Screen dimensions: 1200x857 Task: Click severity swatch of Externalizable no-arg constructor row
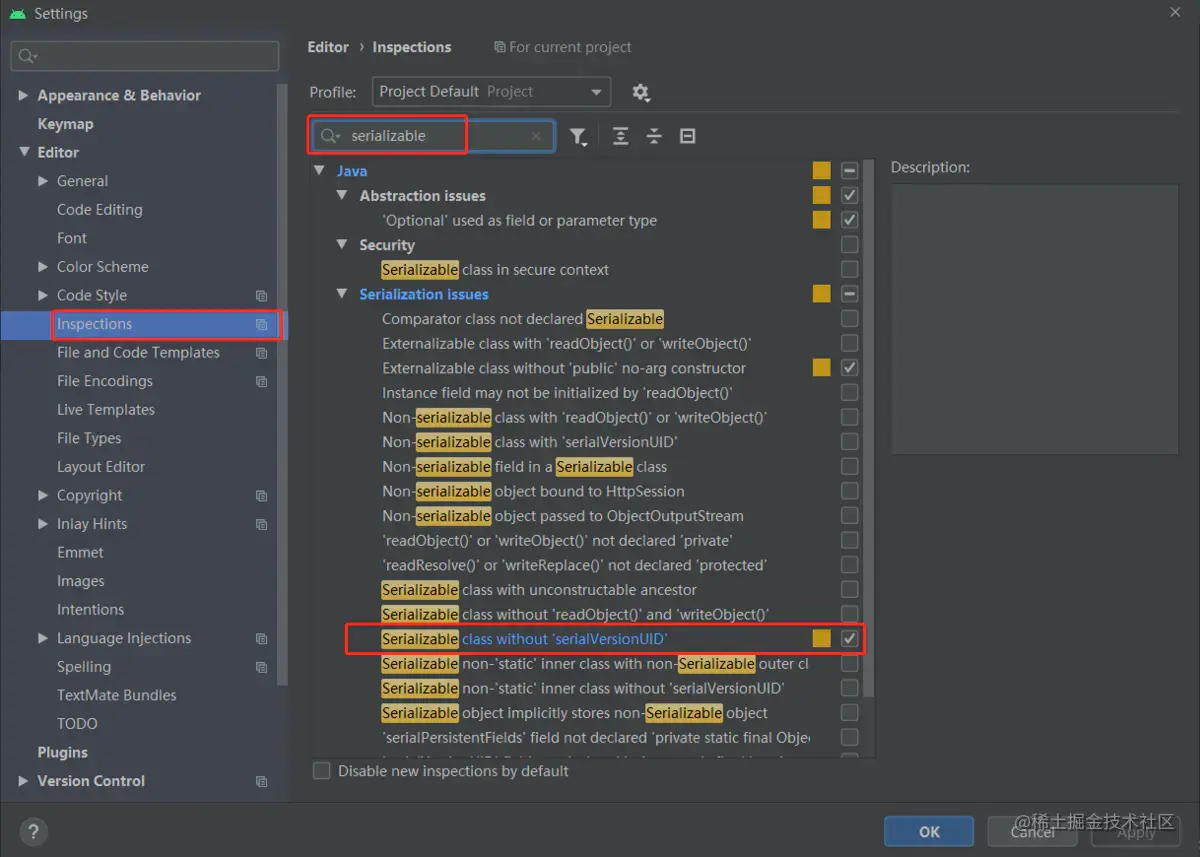(x=821, y=368)
